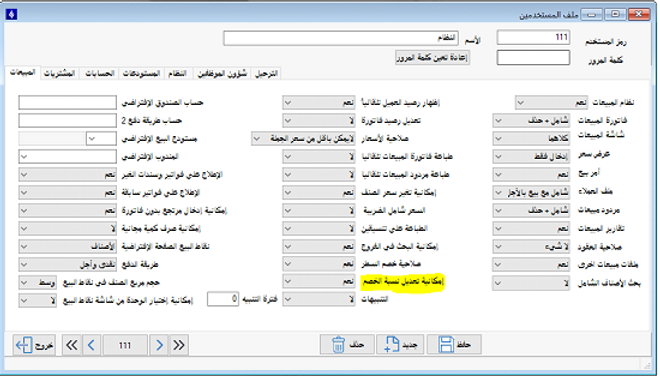Open the إمكانية صرف كمية مجانية dropdown
Screen dimensions: 660x376
point(67,228)
